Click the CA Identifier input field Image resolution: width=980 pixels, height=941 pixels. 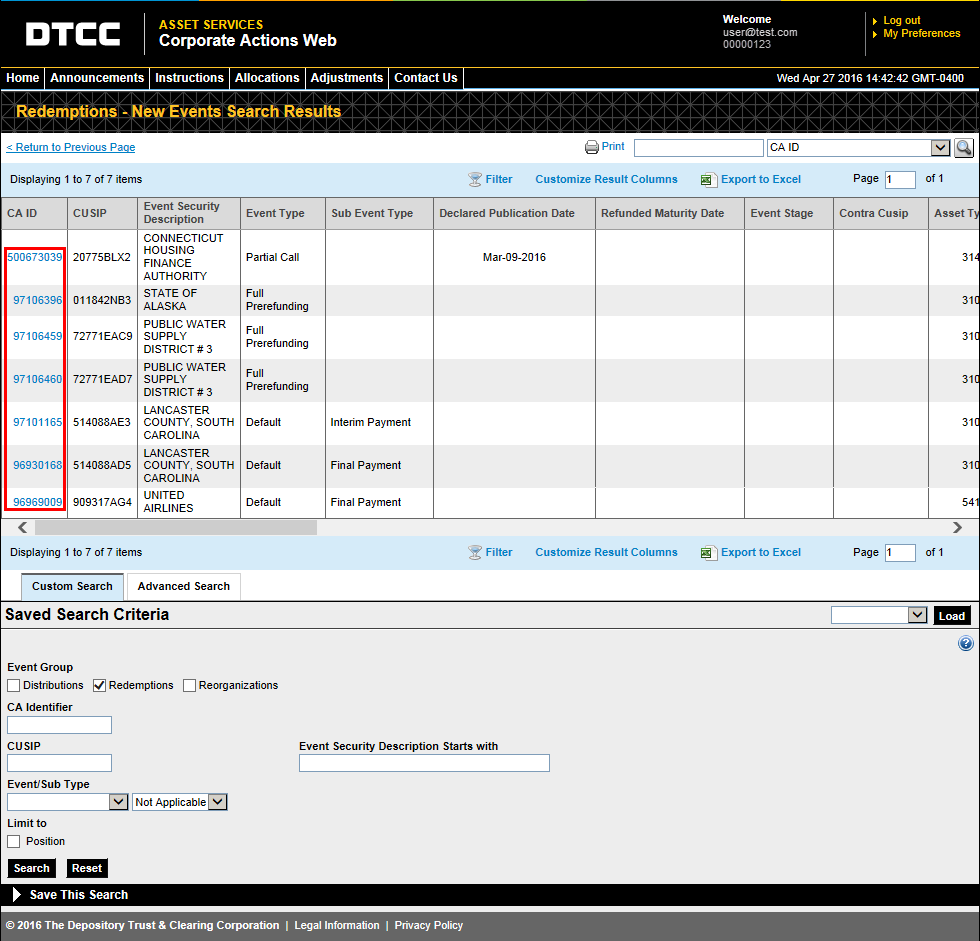click(x=59, y=725)
